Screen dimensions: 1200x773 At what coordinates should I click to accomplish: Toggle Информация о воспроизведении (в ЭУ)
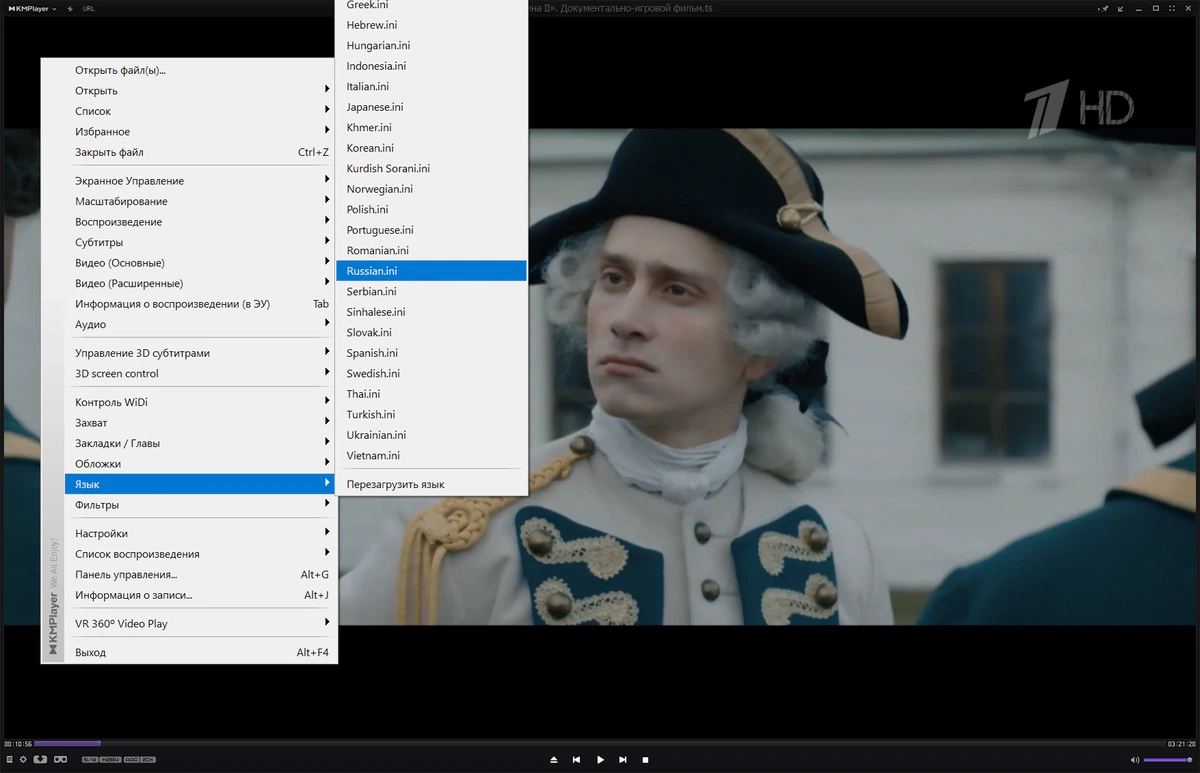[x=201, y=304]
